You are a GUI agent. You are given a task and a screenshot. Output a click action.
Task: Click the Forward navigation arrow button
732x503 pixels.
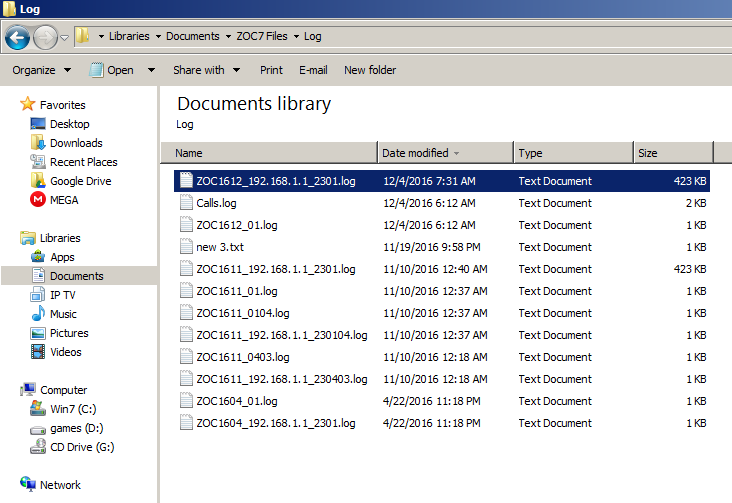(45, 37)
